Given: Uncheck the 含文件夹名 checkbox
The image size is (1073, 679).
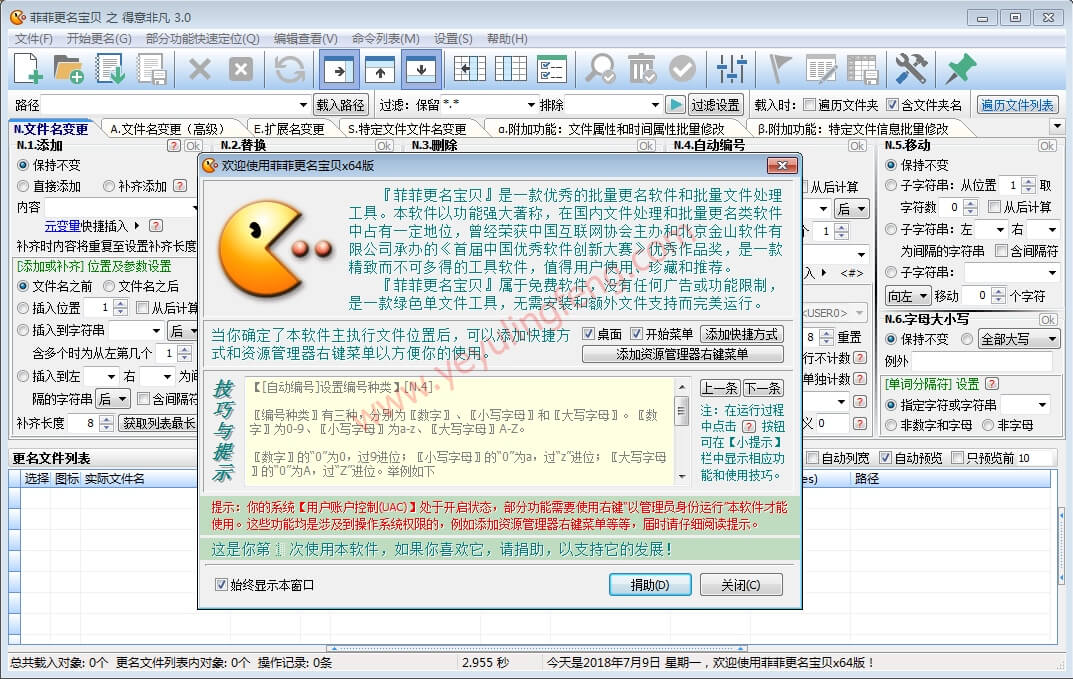Looking at the screenshot, I should pos(892,105).
